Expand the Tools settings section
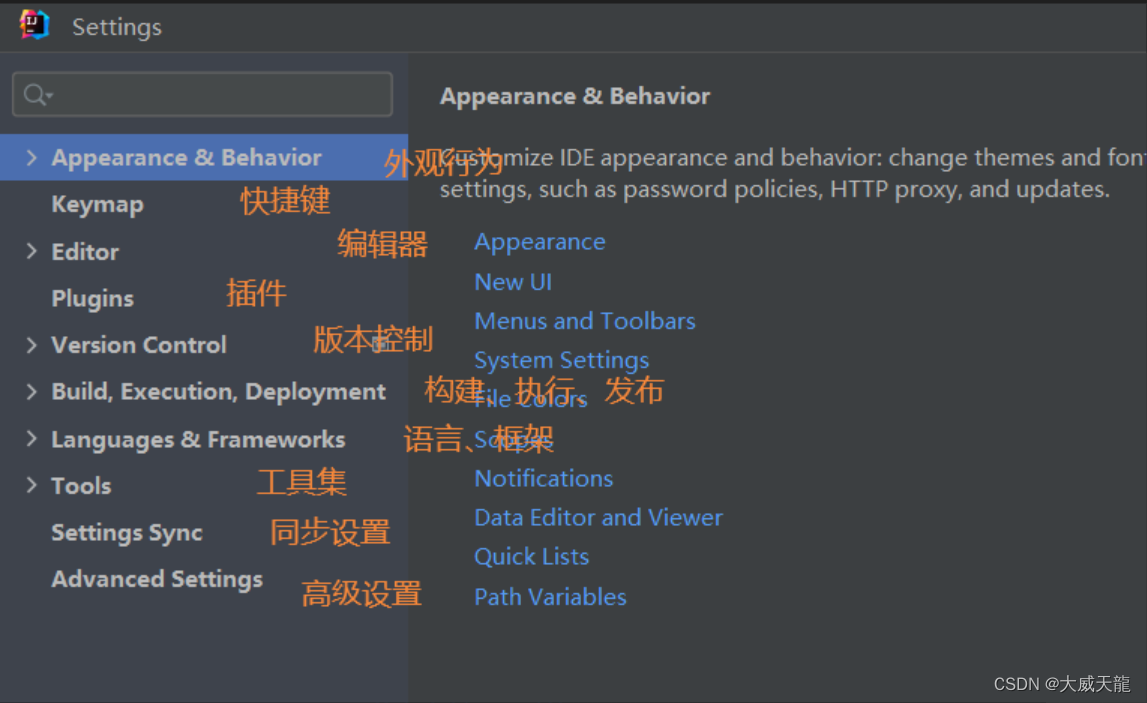The height and width of the screenshot is (703, 1147). tap(31, 485)
